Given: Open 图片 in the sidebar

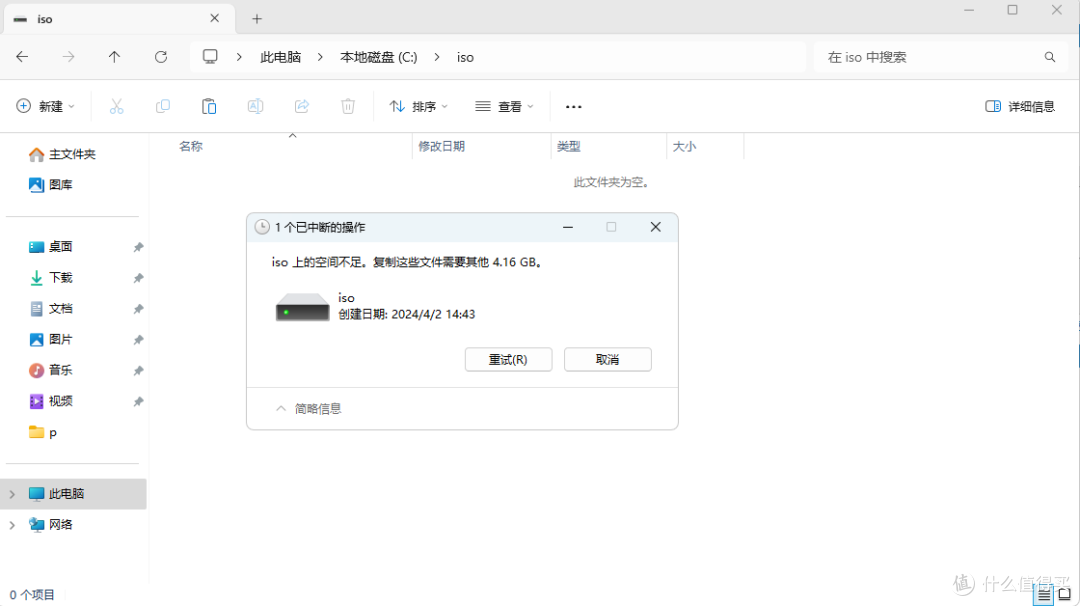Looking at the screenshot, I should tap(50, 339).
